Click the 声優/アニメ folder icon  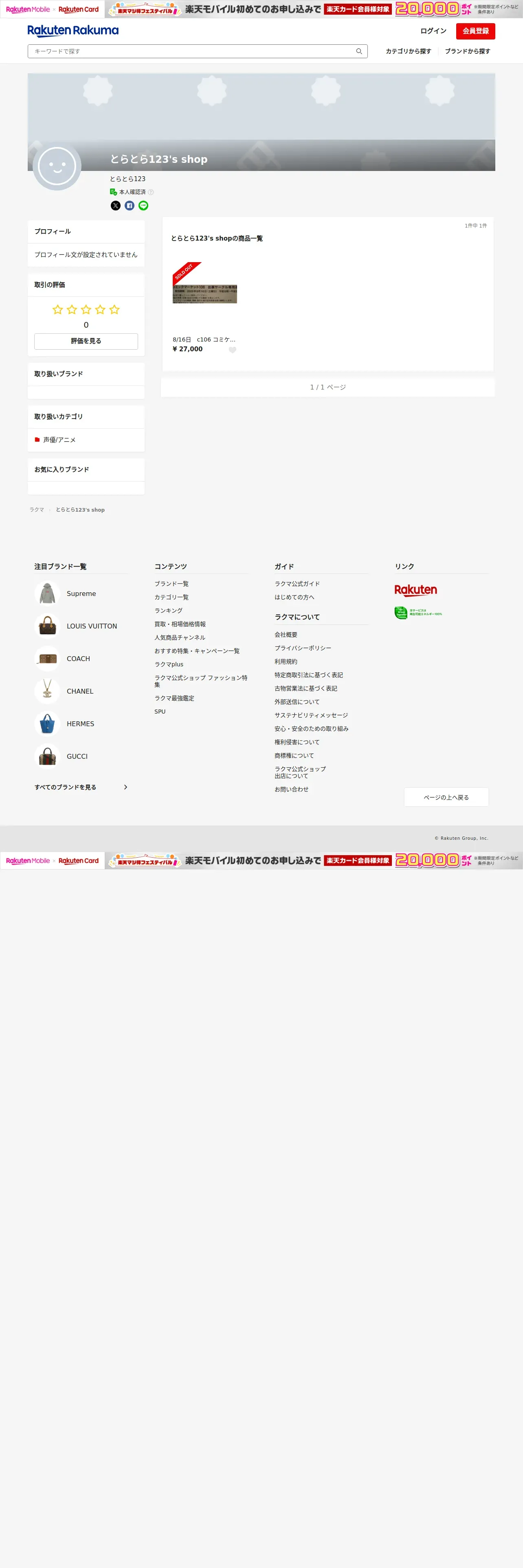coord(37,440)
